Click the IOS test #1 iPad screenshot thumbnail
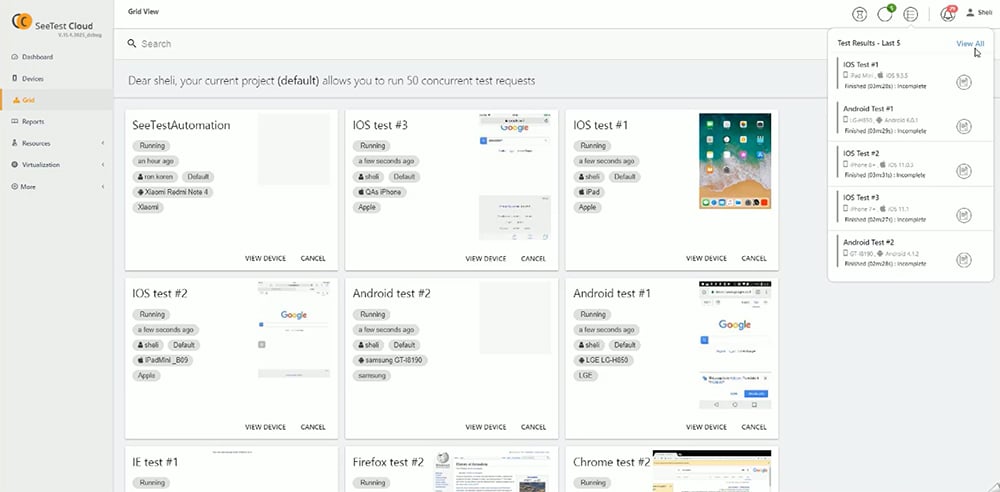Image resolution: width=1000 pixels, height=492 pixels. point(735,160)
